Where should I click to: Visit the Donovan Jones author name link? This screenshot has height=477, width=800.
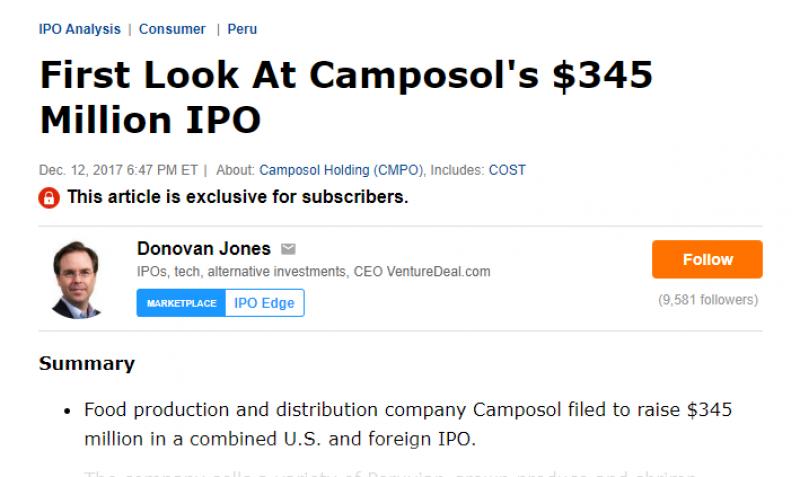203,248
